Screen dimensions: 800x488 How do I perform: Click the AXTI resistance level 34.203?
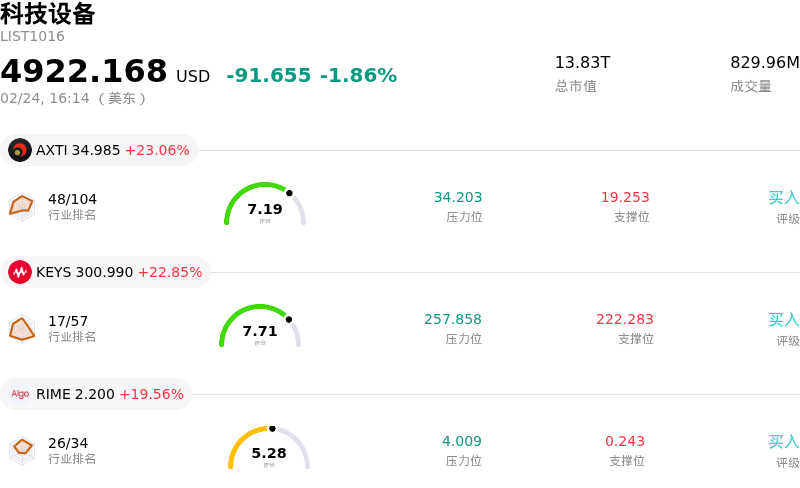pyautogui.click(x=458, y=197)
